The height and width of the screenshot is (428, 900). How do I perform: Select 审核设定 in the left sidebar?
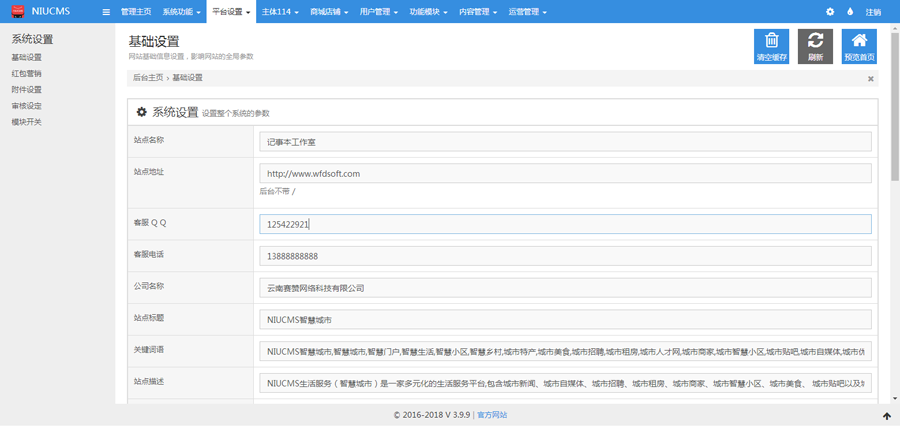pyautogui.click(x=26, y=106)
